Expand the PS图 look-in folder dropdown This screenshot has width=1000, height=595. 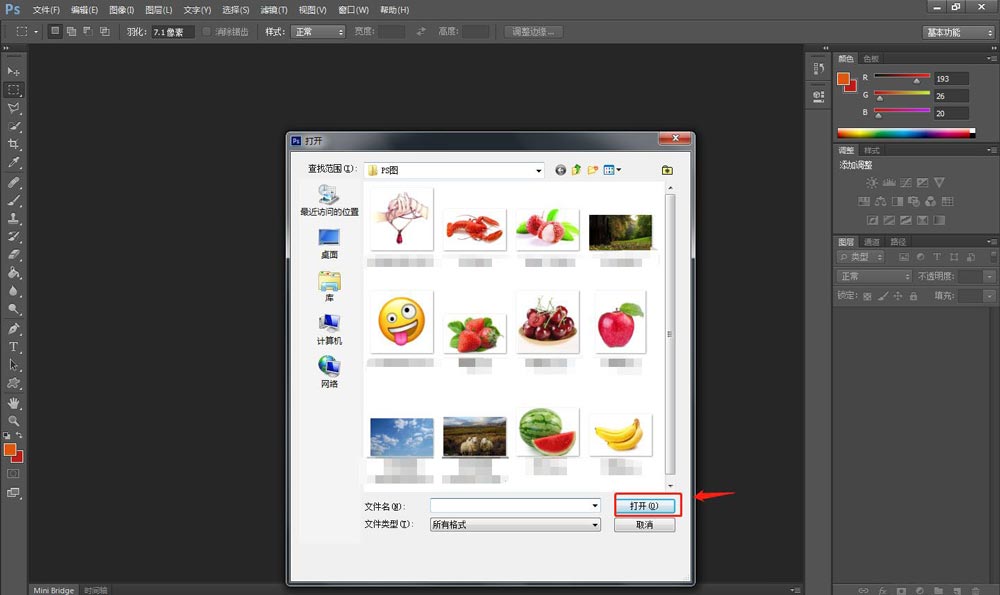pos(539,170)
